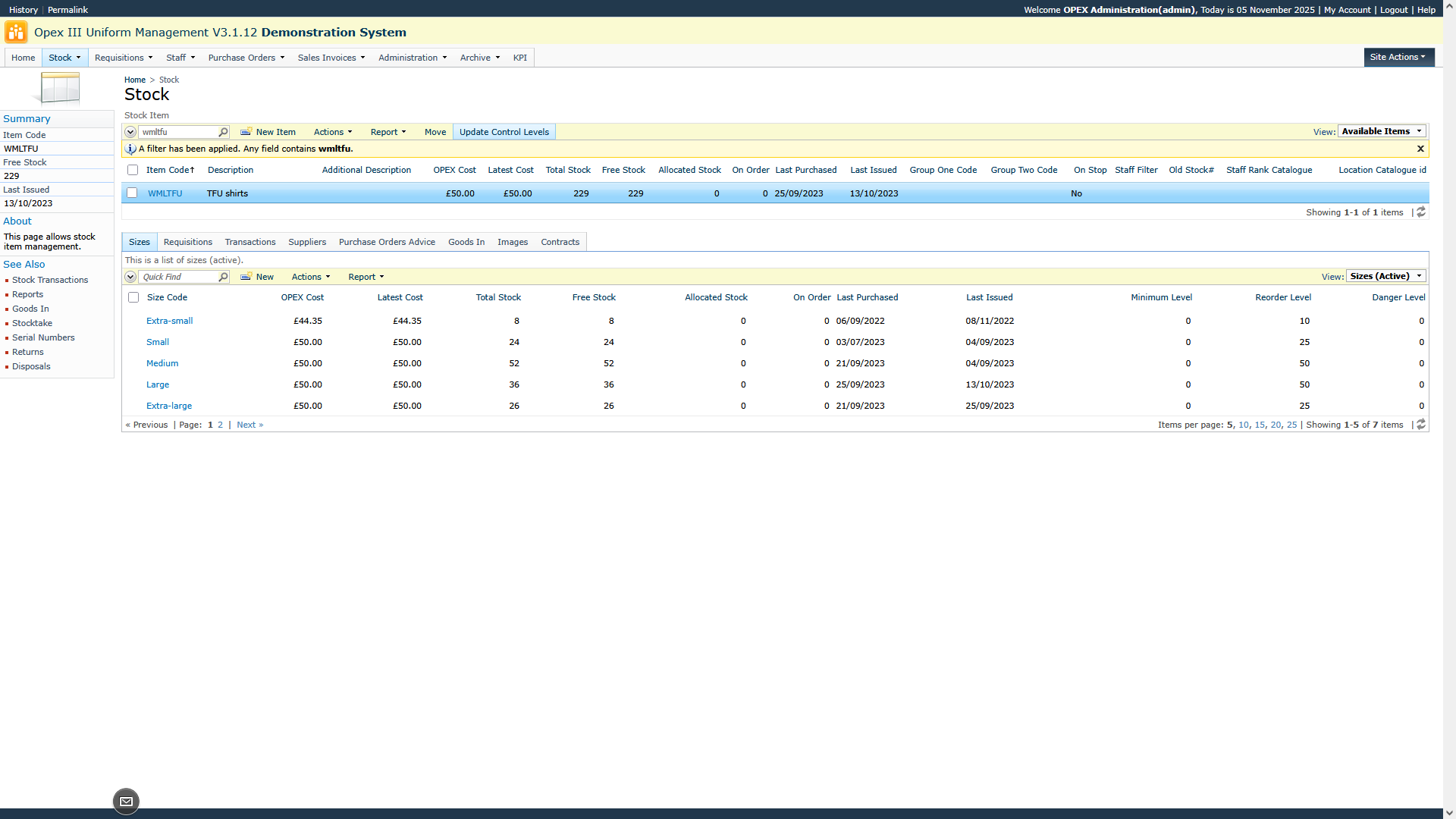
Task: Click the search magnifier in stock filter box
Action: coord(223,132)
